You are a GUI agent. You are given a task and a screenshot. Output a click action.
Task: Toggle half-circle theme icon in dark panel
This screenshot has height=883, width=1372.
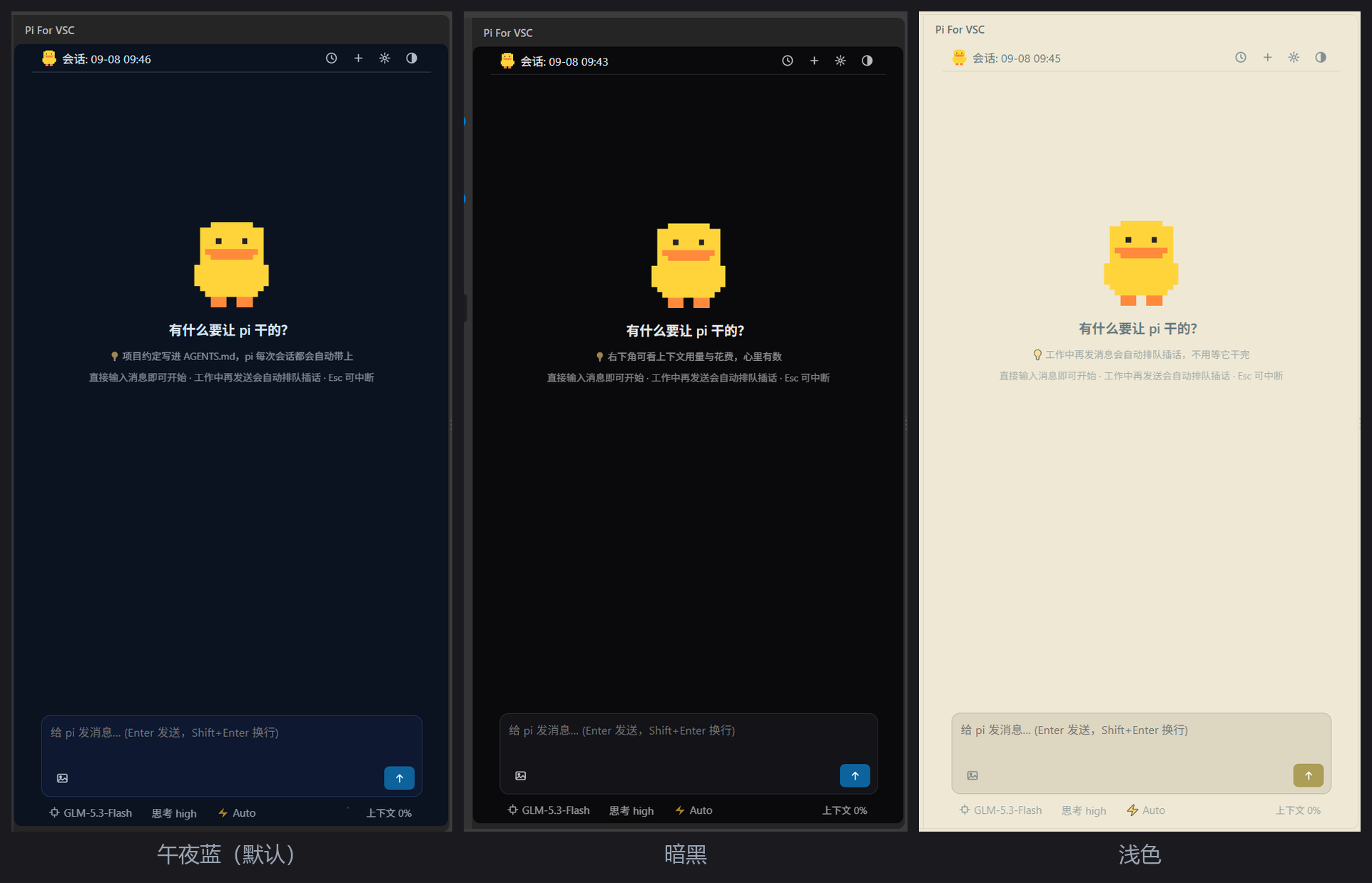coord(867,61)
